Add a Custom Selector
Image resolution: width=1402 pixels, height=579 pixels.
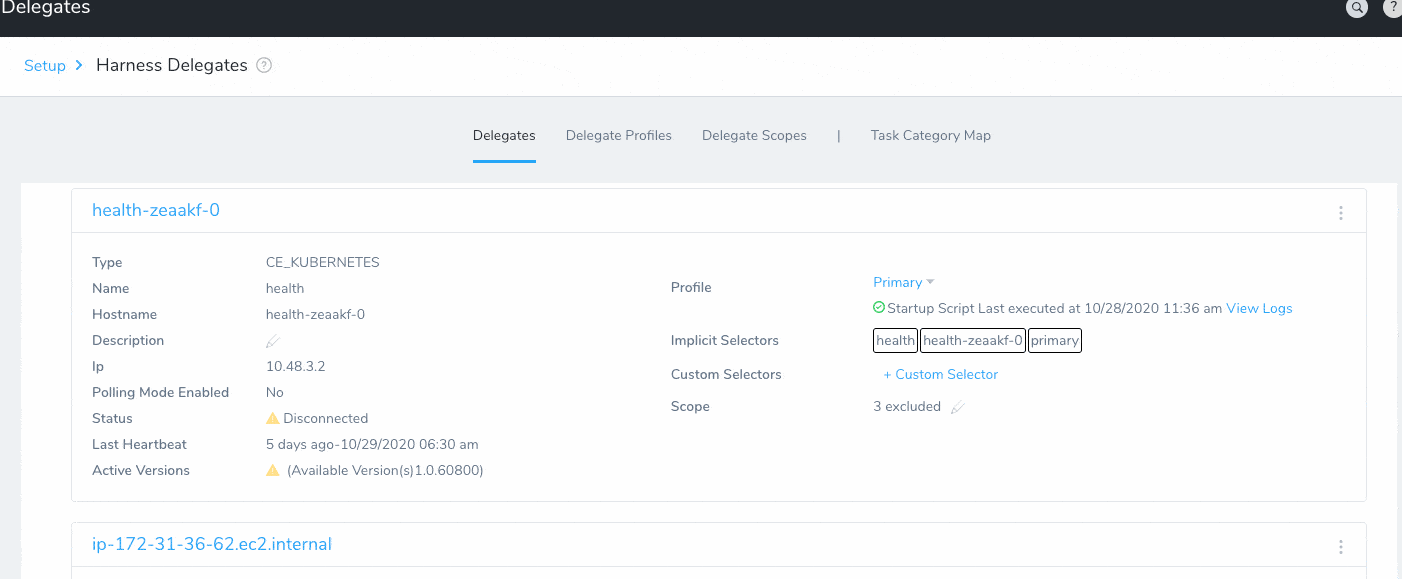point(941,374)
